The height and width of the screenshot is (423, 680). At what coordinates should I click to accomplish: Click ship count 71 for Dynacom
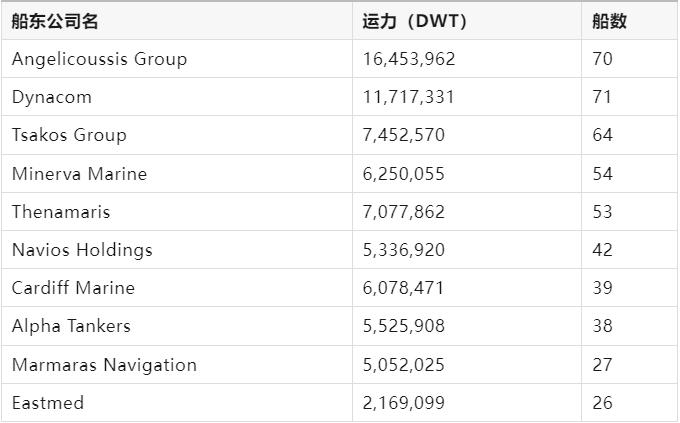[629, 97]
